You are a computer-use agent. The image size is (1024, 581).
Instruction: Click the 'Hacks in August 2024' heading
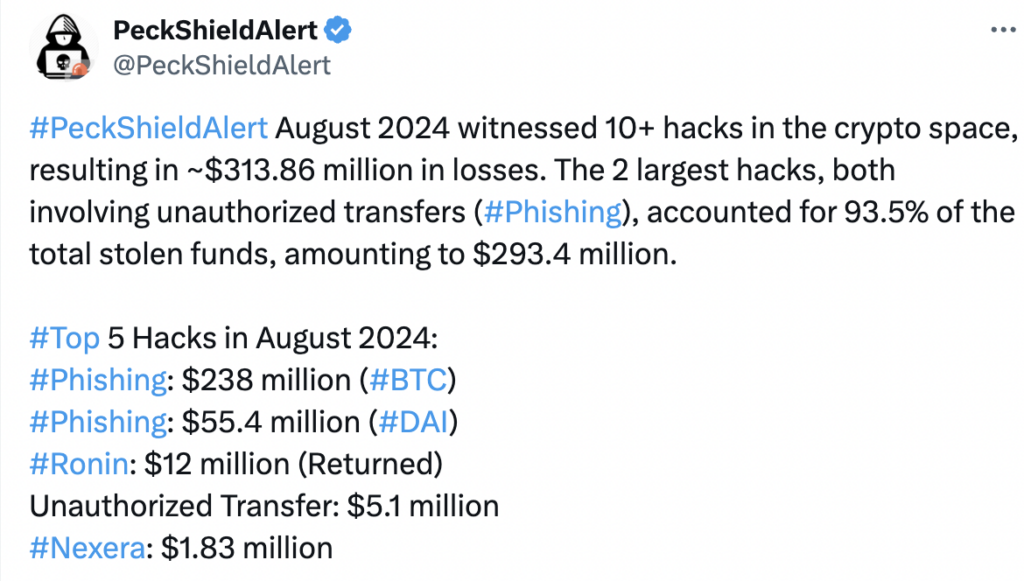[272, 338]
